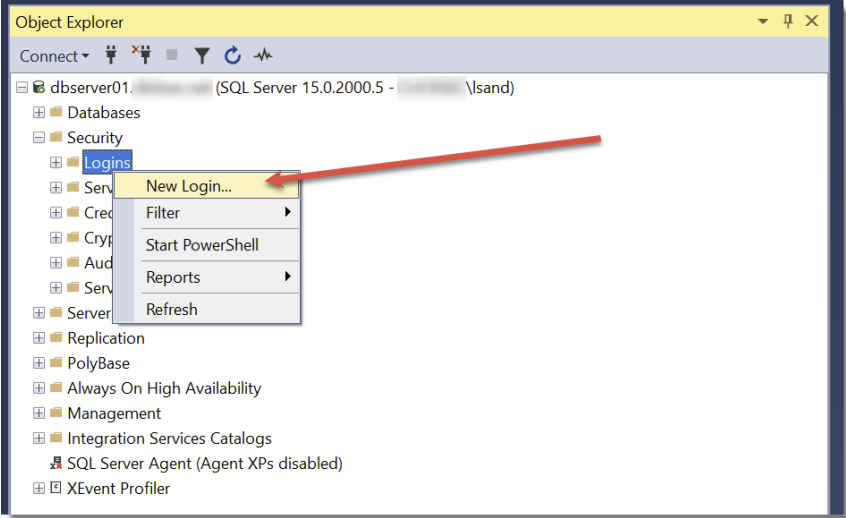
Task: Select the Cryp folder icon under Security
Action: click(x=73, y=237)
